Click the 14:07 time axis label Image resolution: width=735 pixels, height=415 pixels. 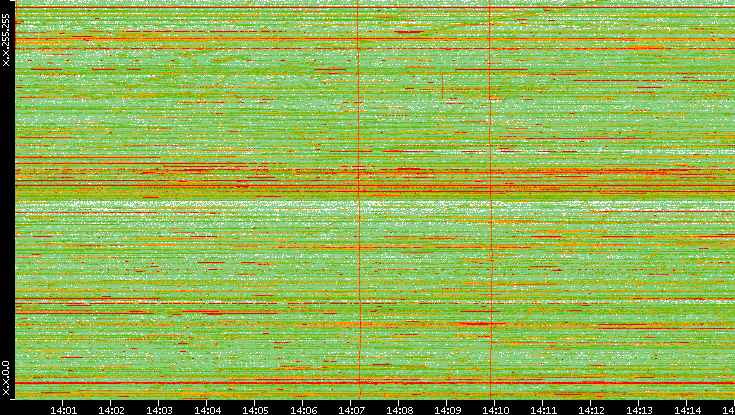(x=351, y=410)
